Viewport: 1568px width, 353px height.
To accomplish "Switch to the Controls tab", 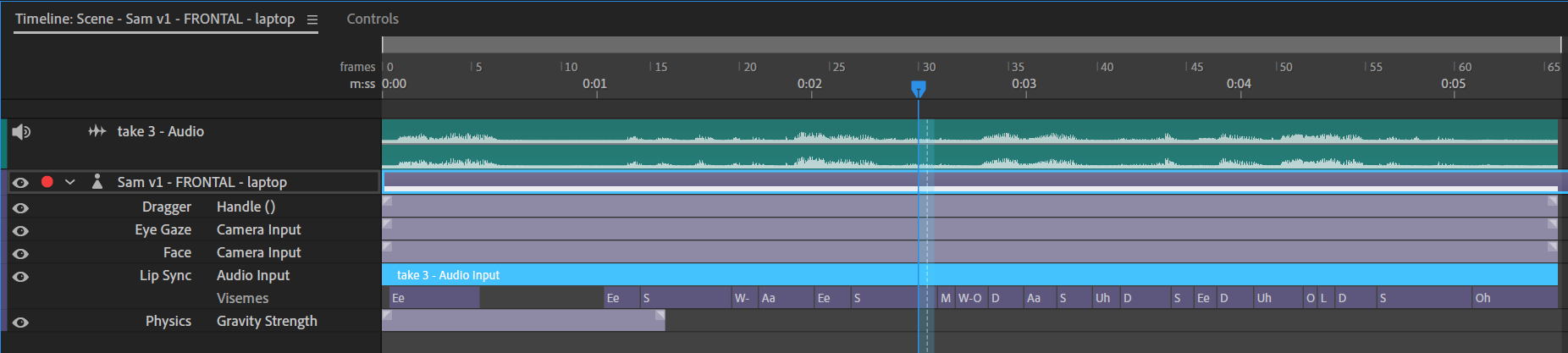I will (x=373, y=19).
